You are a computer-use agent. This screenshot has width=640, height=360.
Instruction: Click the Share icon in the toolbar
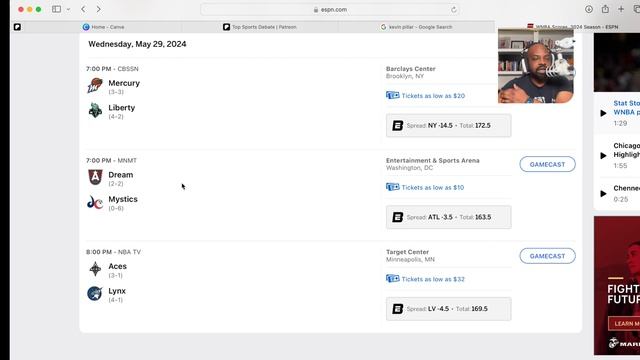(605, 9)
